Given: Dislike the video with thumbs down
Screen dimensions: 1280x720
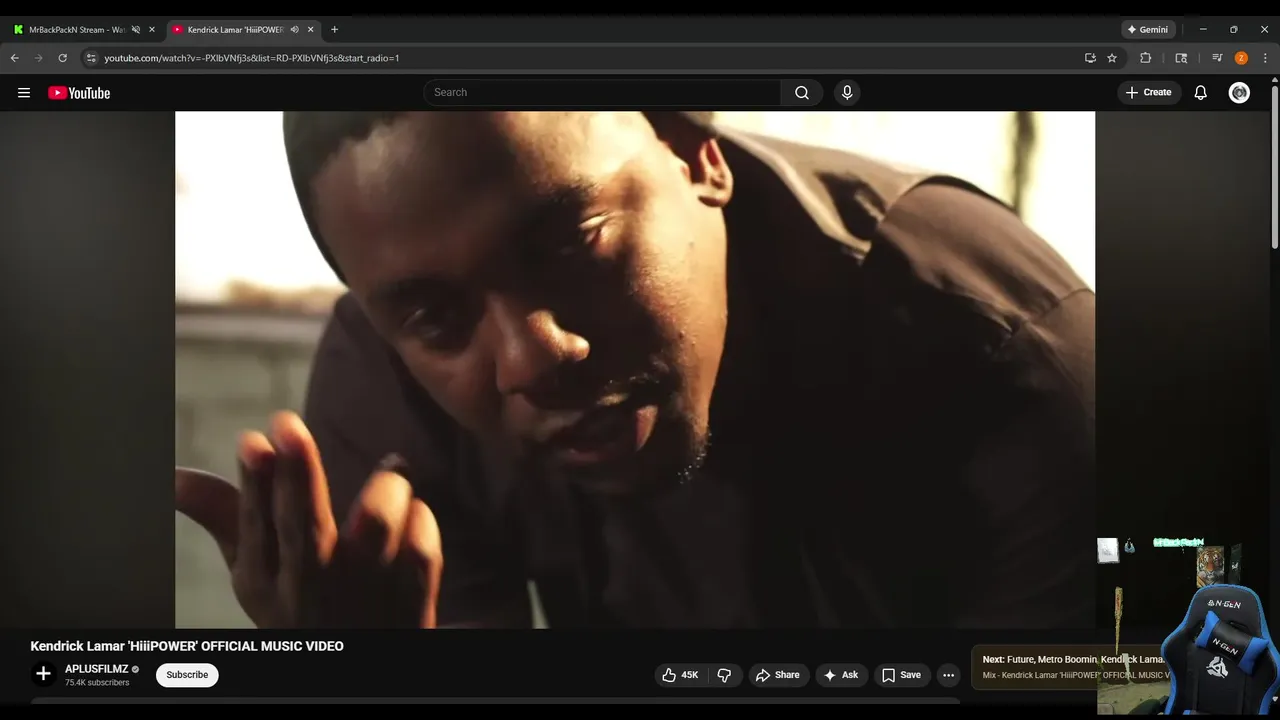Looking at the screenshot, I should click(x=724, y=675).
